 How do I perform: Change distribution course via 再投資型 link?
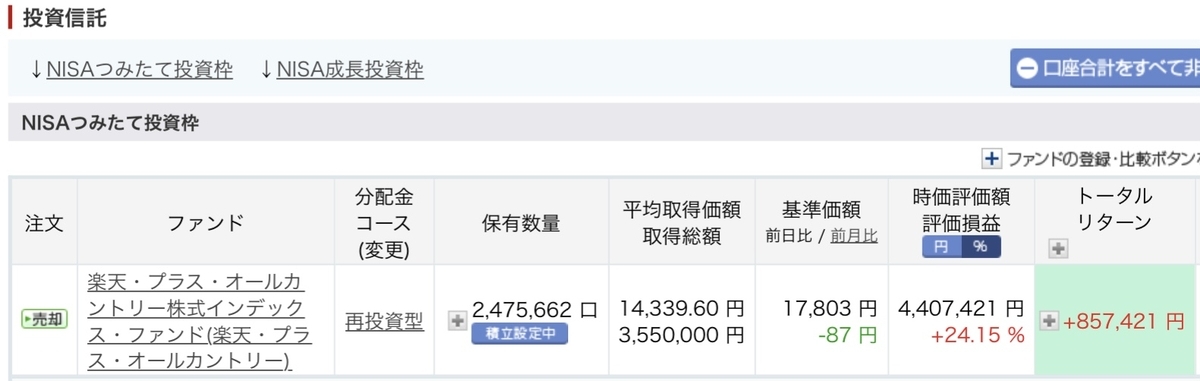pos(384,321)
